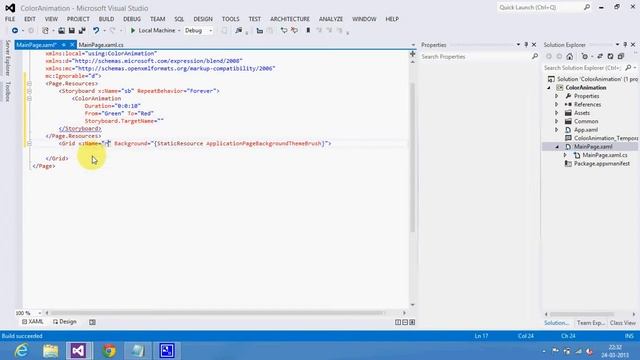Expand the Common folder node
Viewport: 640px width, 360px height.
coord(557,122)
